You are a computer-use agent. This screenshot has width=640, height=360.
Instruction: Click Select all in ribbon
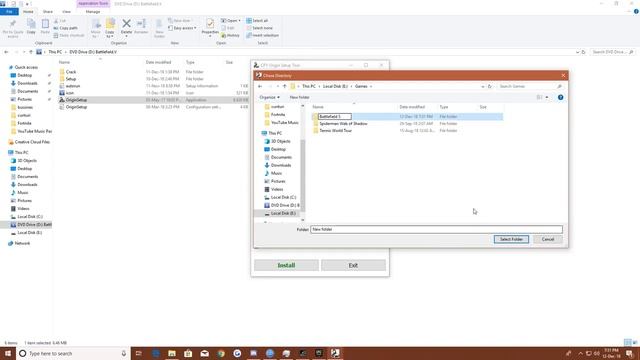pos(257,21)
